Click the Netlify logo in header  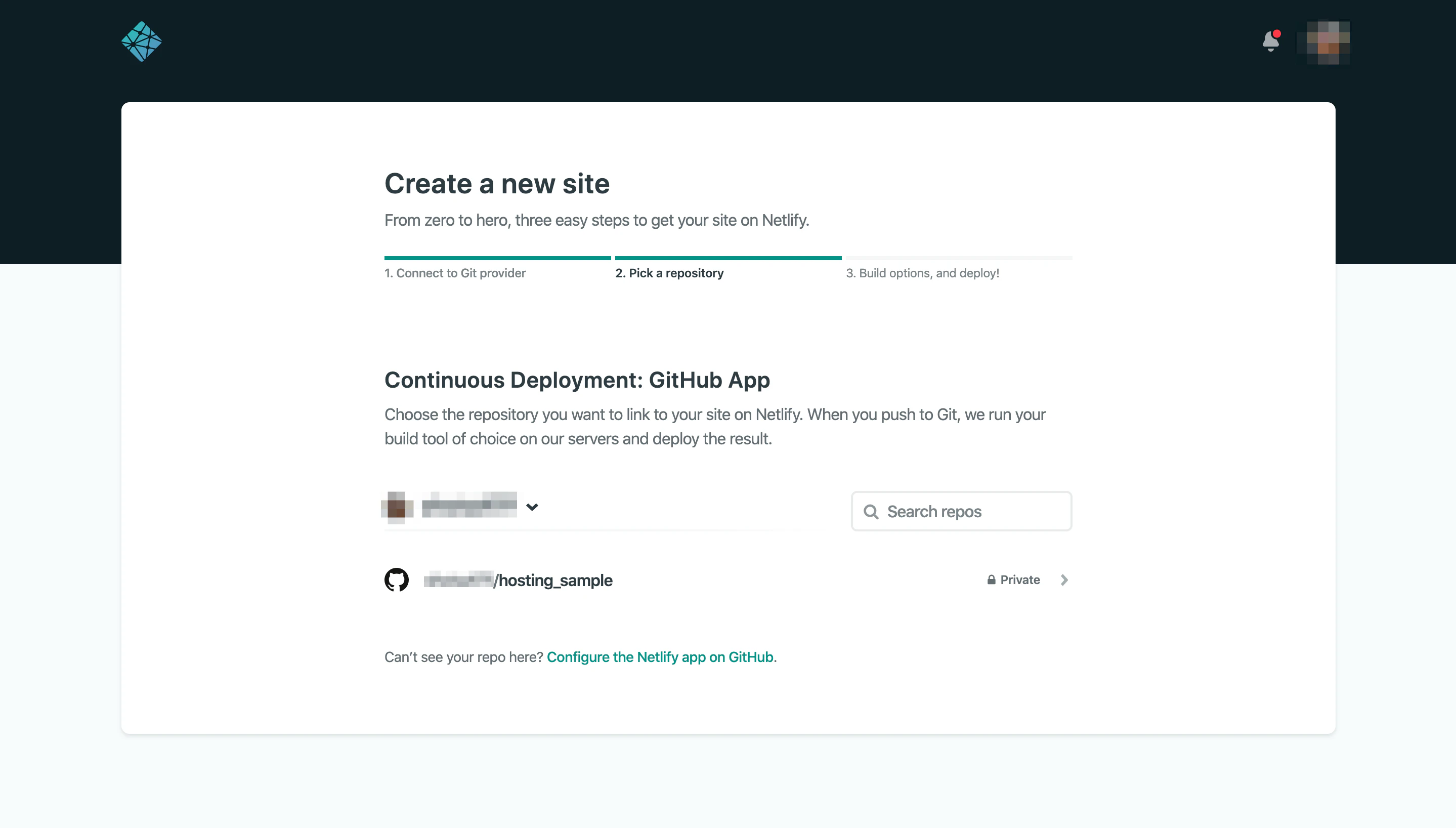[142, 42]
